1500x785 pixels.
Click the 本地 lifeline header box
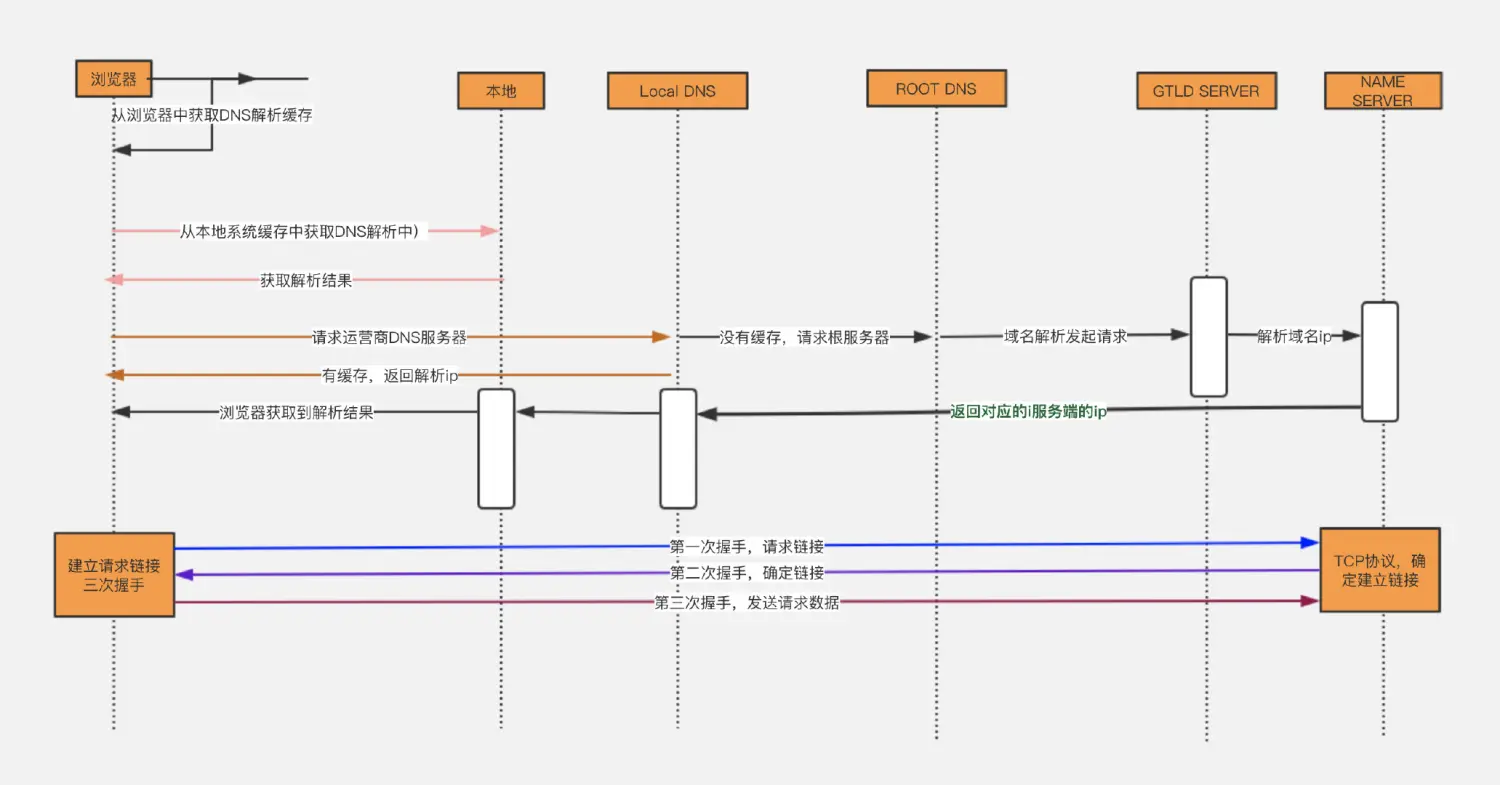pyautogui.click(x=501, y=91)
